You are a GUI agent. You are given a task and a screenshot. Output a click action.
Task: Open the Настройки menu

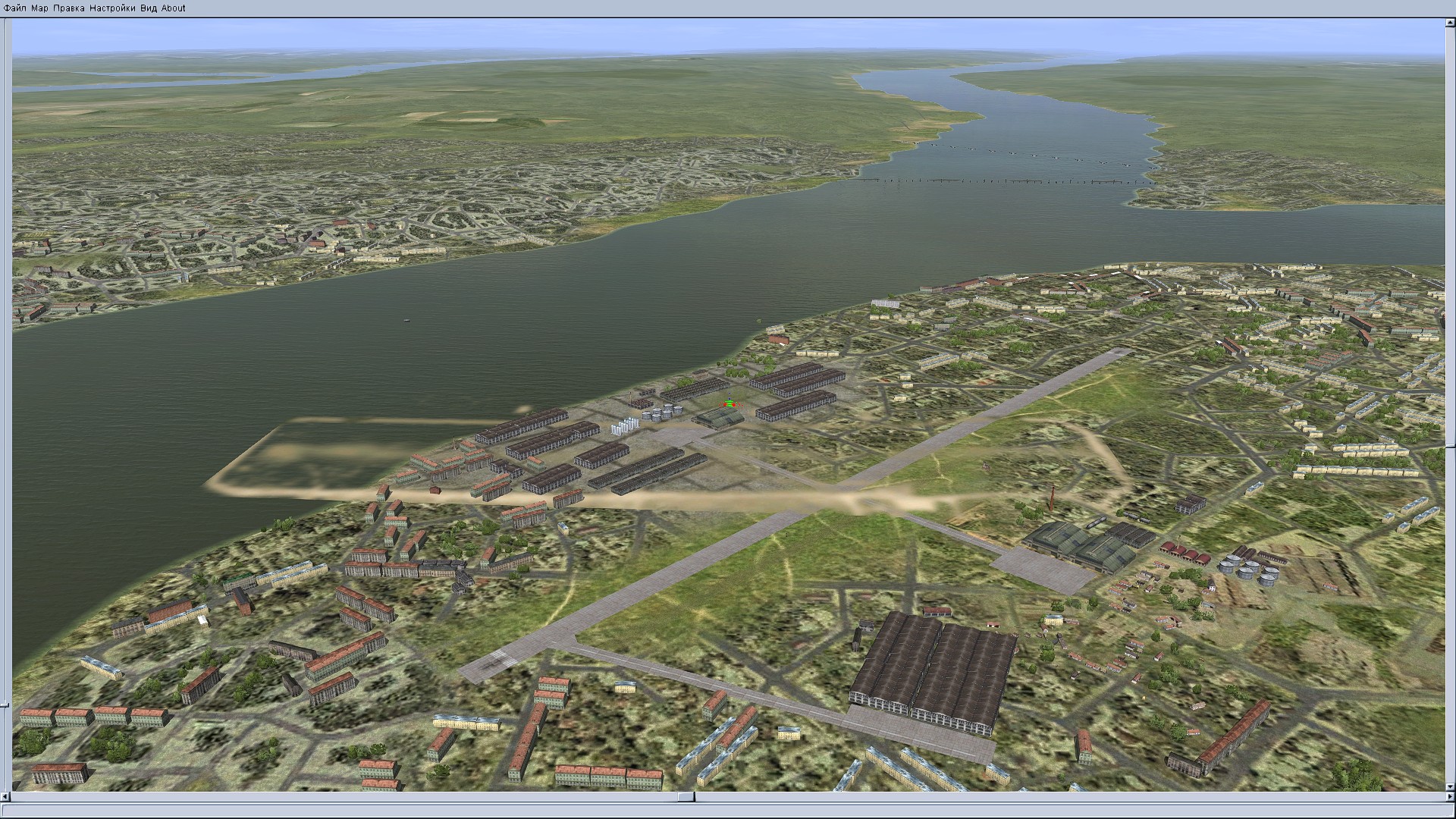pos(112,8)
